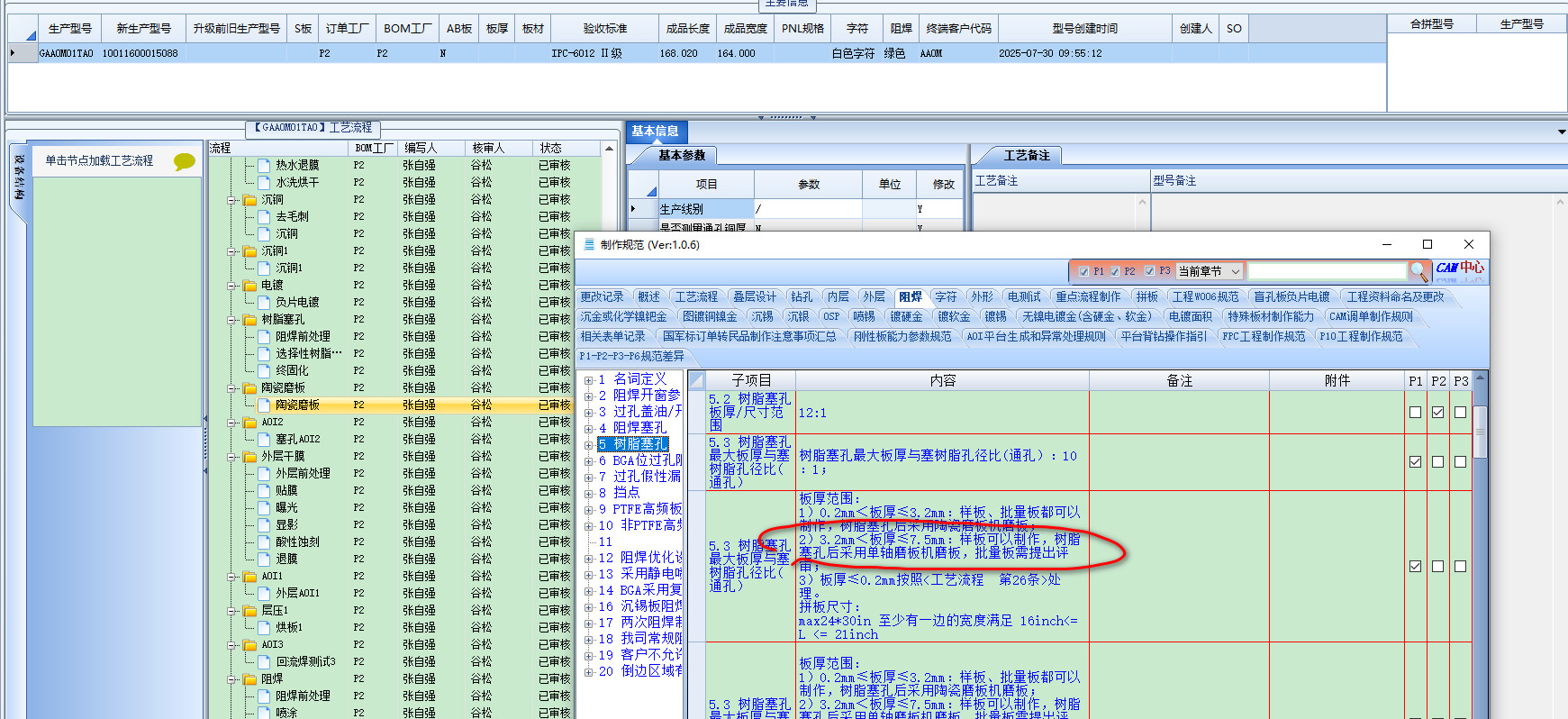This screenshot has width=1568, height=719.
Task: Click the 外层干膜 folder icon
Action: pyautogui.click(x=249, y=456)
